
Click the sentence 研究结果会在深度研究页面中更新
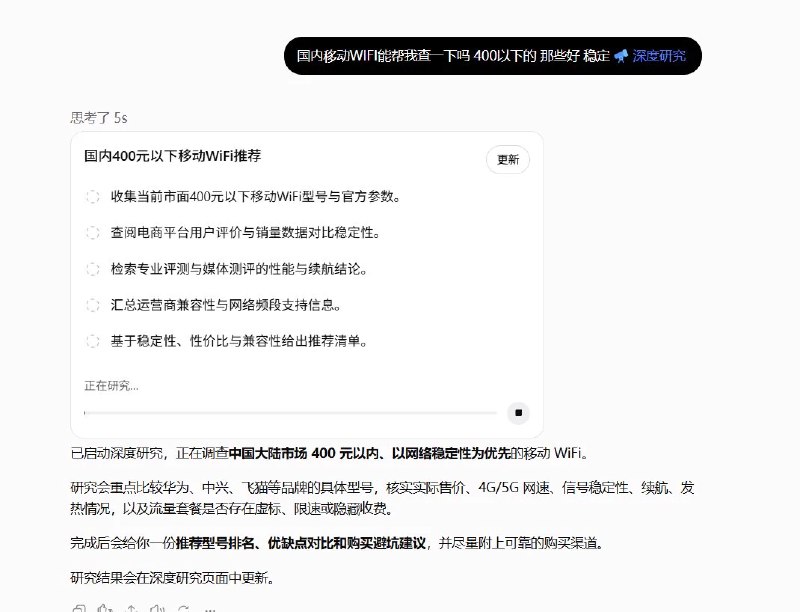pos(172,578)
